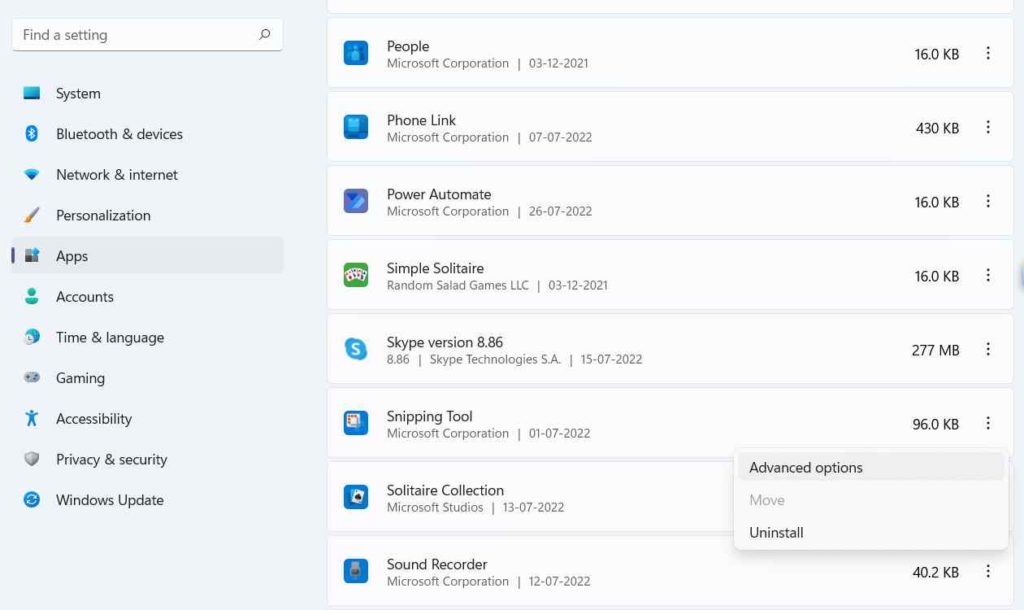
Task: Open more options for Sound Recorder
Action: click(x=989, y=572)
